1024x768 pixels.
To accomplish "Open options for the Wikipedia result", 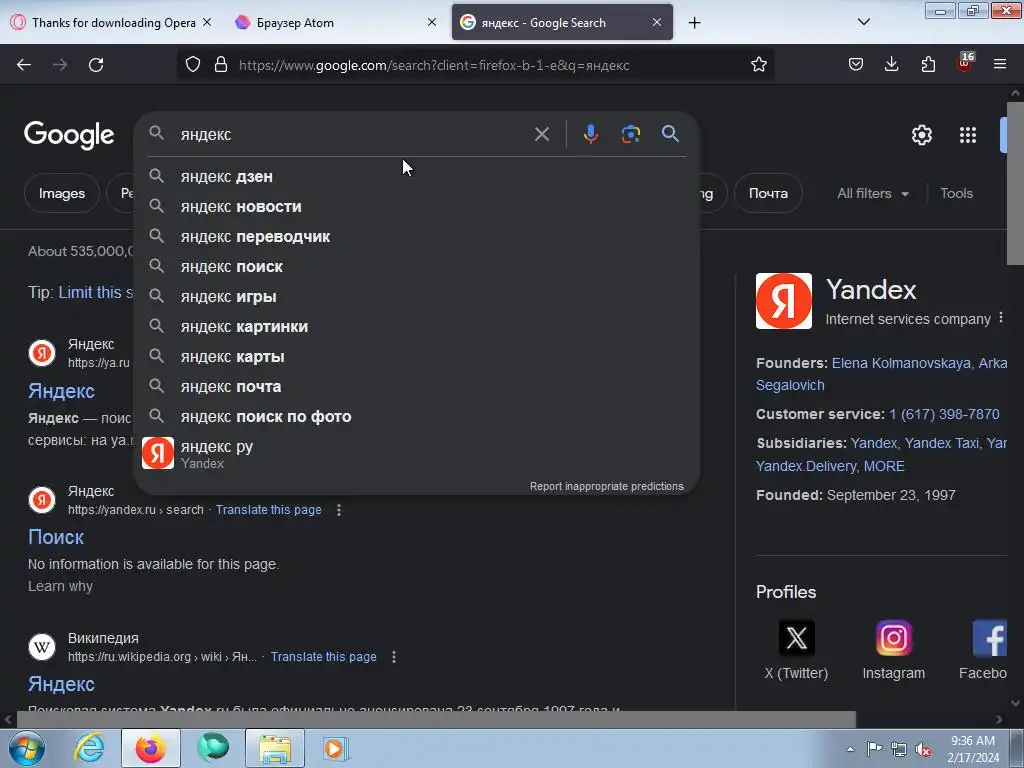I will [393, 657].
